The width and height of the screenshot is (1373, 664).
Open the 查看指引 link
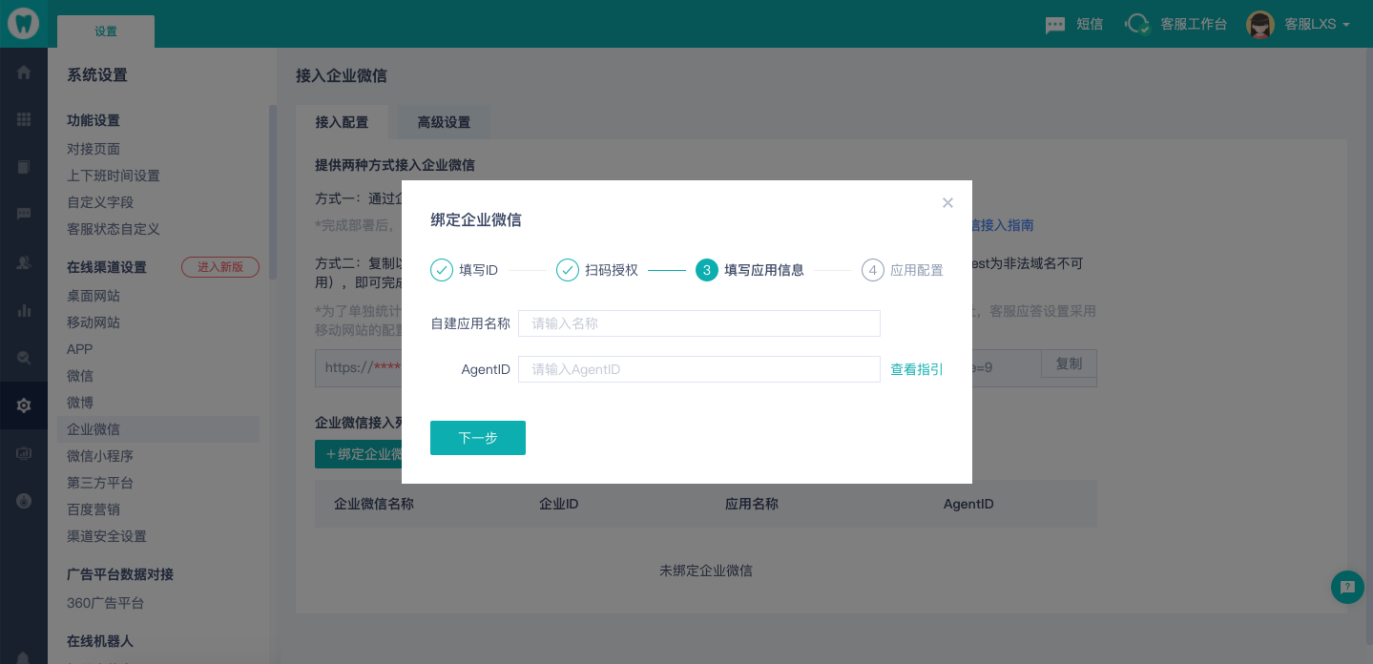pyautogui.click(x=917, y=369)
